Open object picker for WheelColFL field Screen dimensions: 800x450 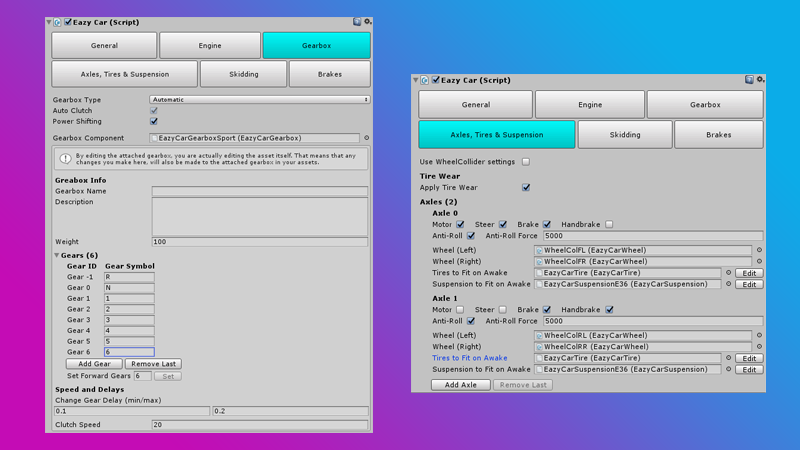point(759,250)
